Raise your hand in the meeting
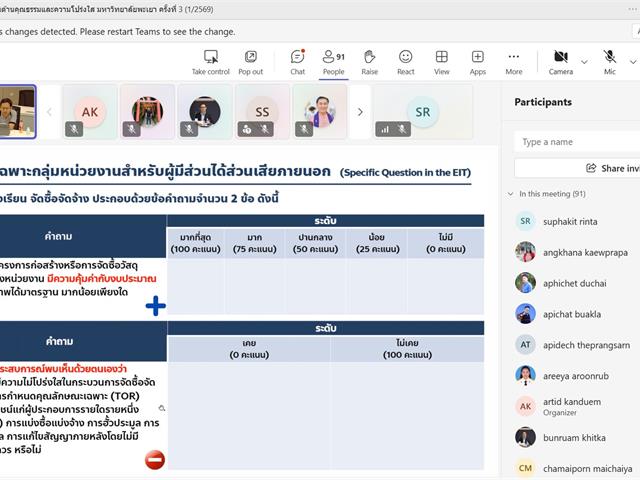Viewport: 640px width, 480px height. pyautogui.click(x=369, y=62)
